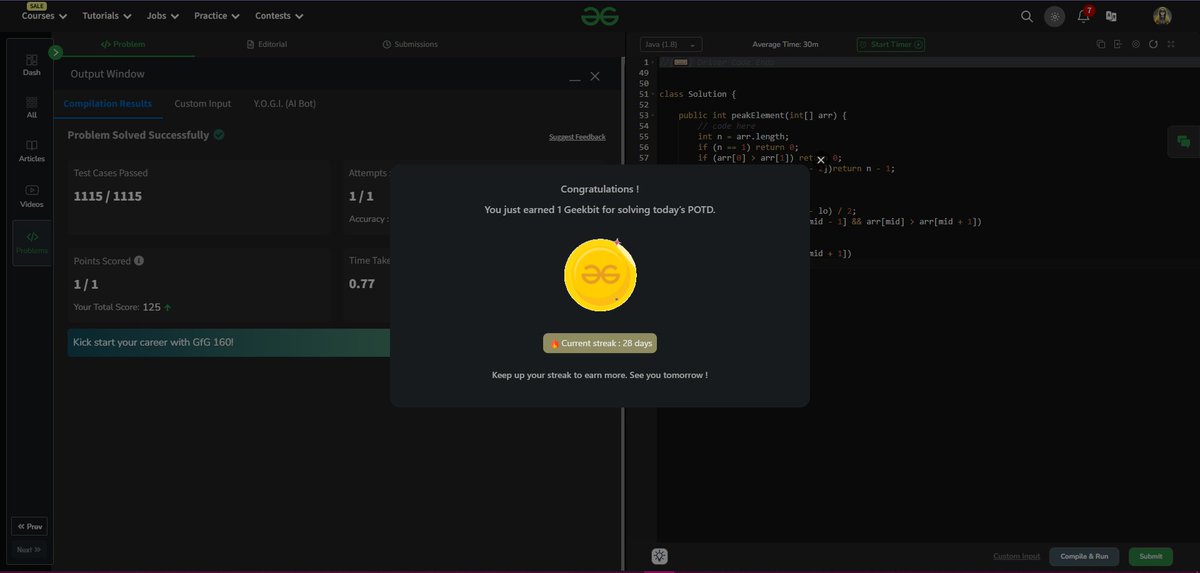This screenshot has height=573, width=1200.
Task: Open the search magnifier icon in header
Action: point(1026,16)
